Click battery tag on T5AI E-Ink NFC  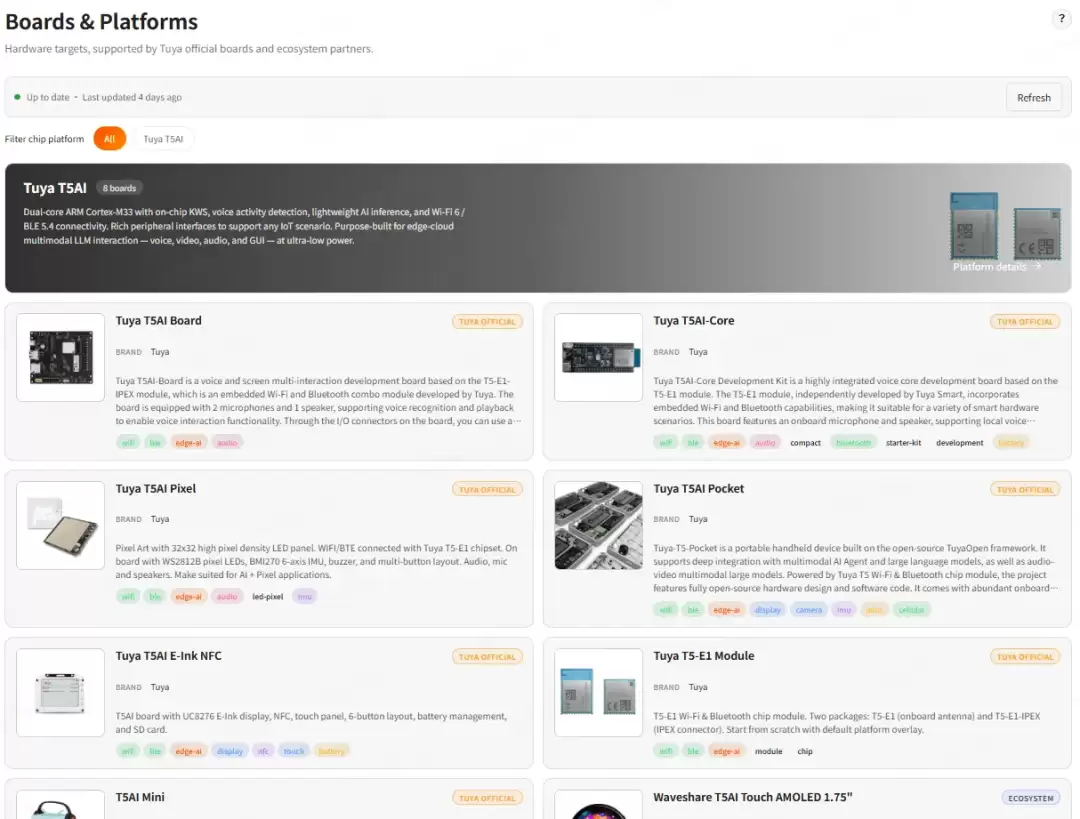pyautogui.click(x=331, y=751)
